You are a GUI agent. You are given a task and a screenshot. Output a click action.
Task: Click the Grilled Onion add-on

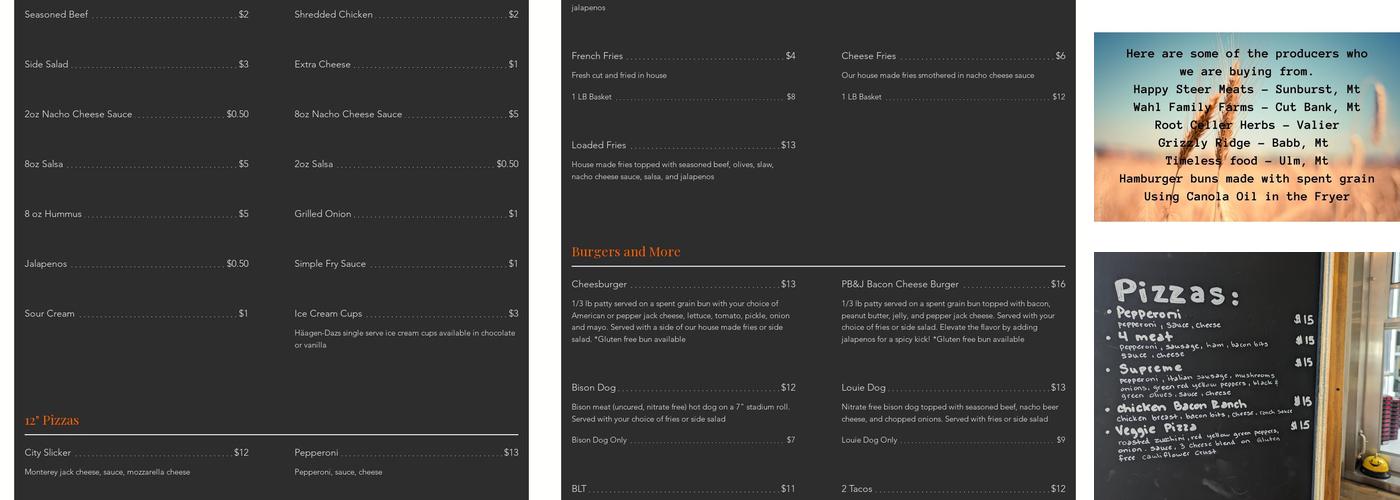(x=323, y=214)
